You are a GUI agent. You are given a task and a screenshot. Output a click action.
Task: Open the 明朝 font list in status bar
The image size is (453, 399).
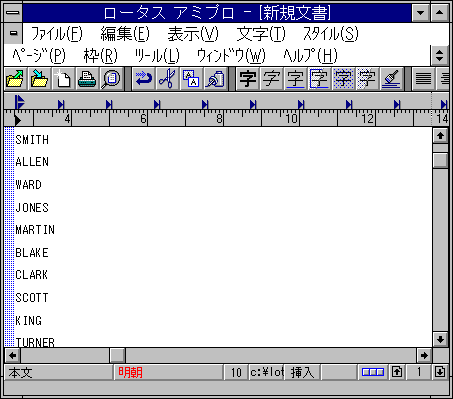168,372
